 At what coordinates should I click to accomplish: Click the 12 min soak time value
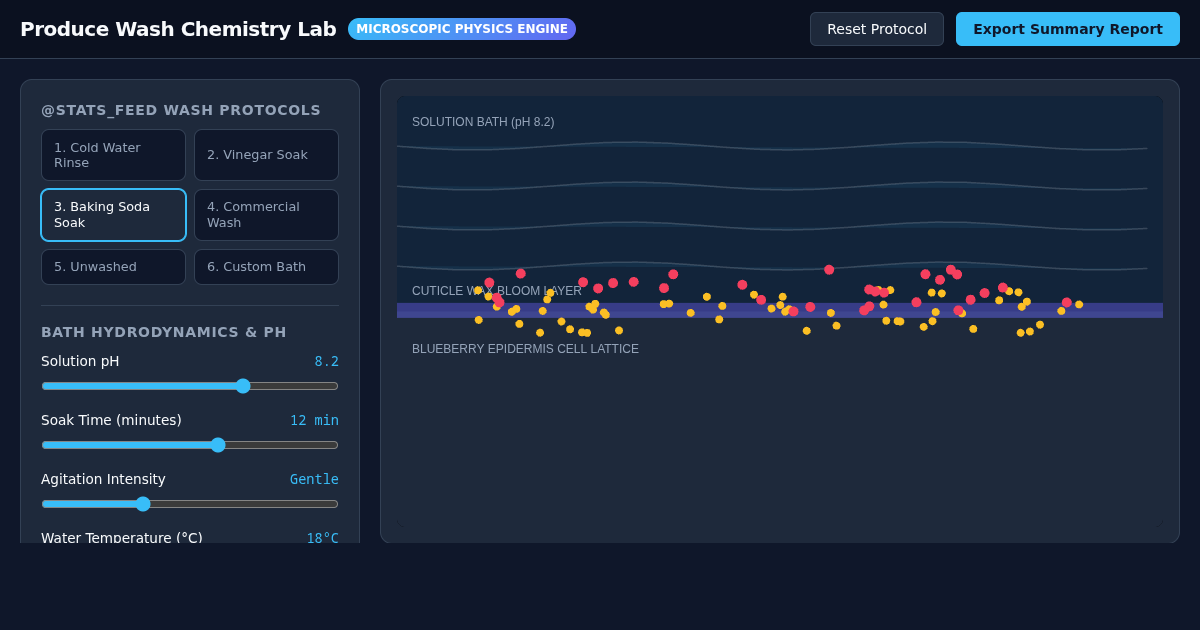pyautogui.click(x=314, y=421)
